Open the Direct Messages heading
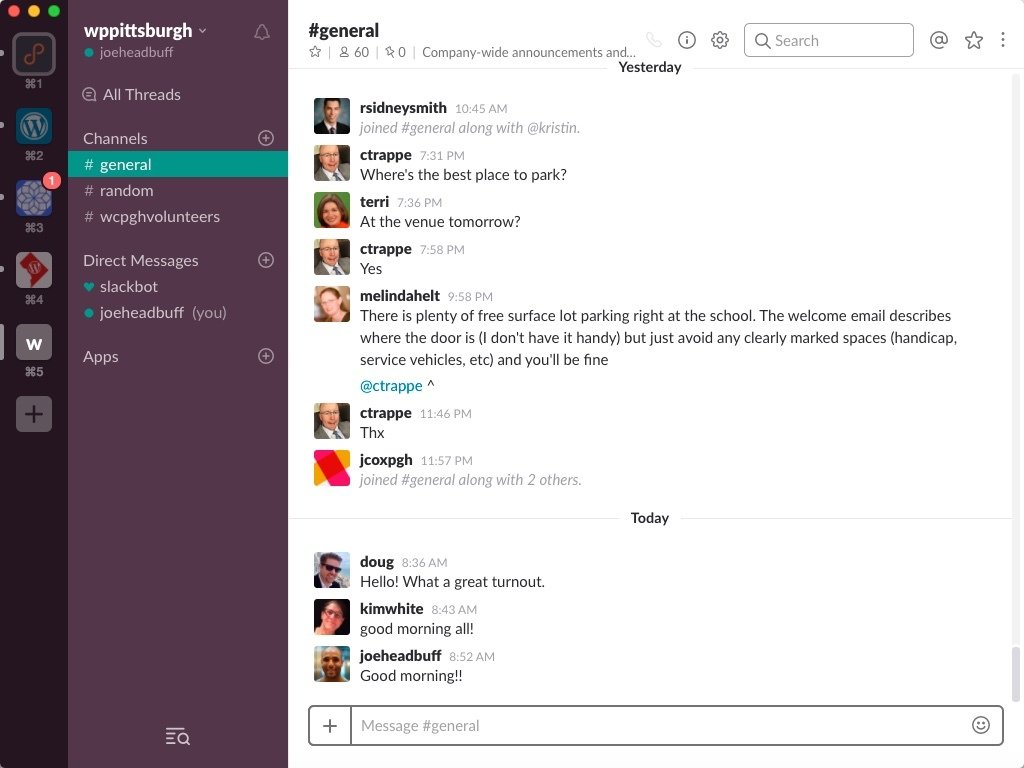This screenshot has width=1024, height=768. pos(140,261)
